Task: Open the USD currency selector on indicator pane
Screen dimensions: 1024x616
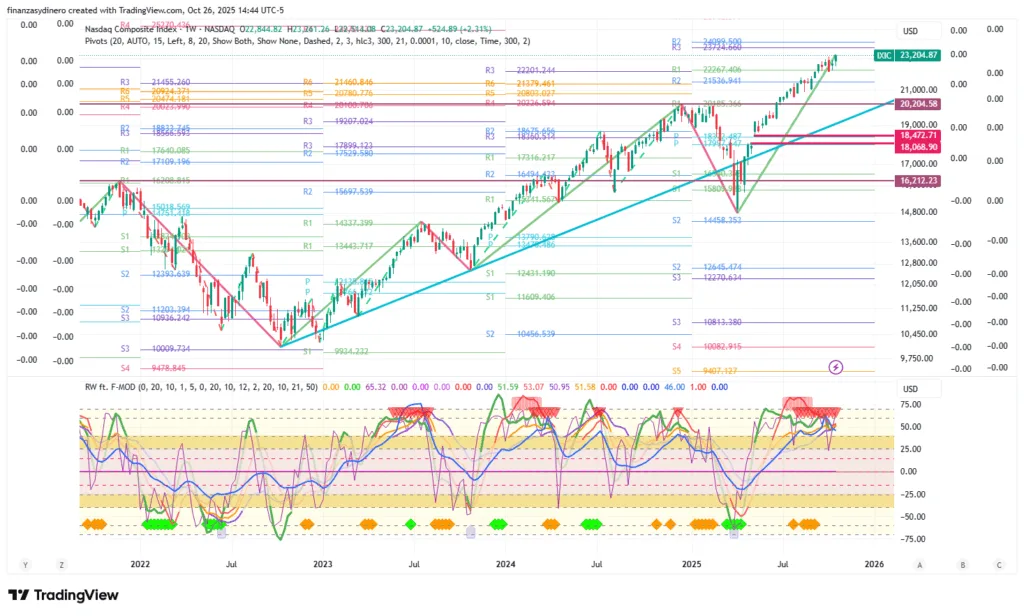Action: tap(909, 389)
